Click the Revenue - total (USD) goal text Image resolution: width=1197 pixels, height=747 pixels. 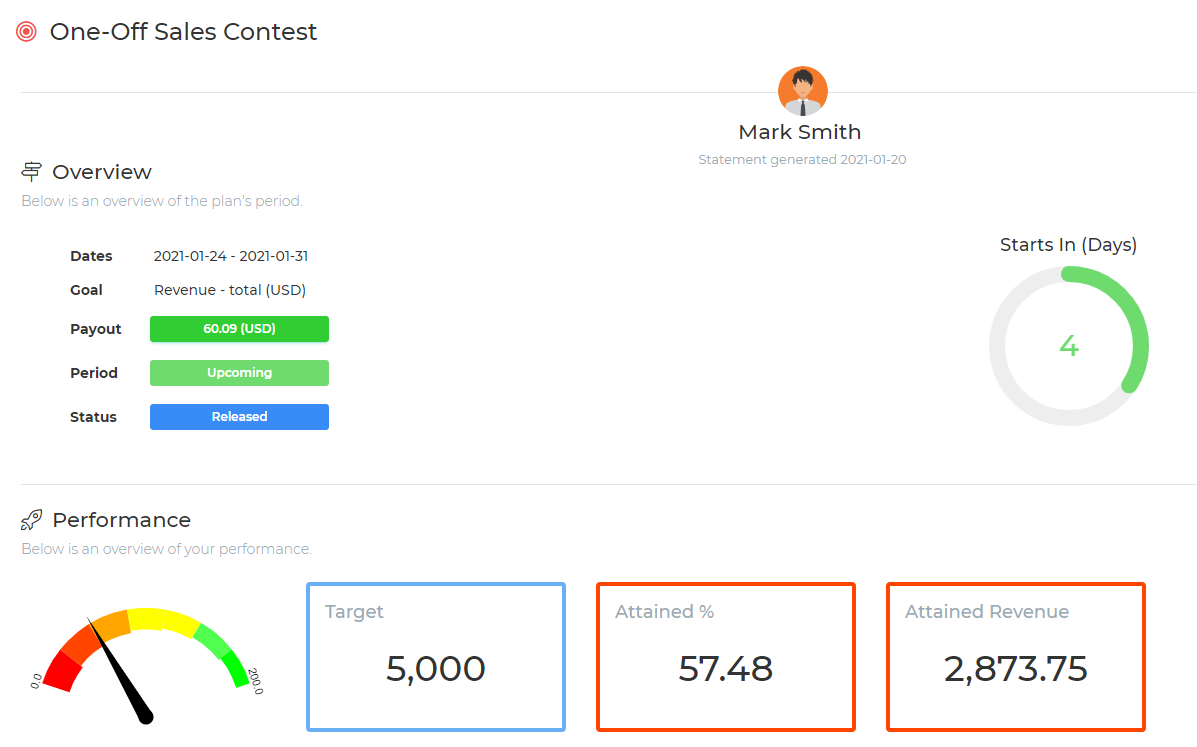click(230, 290)
